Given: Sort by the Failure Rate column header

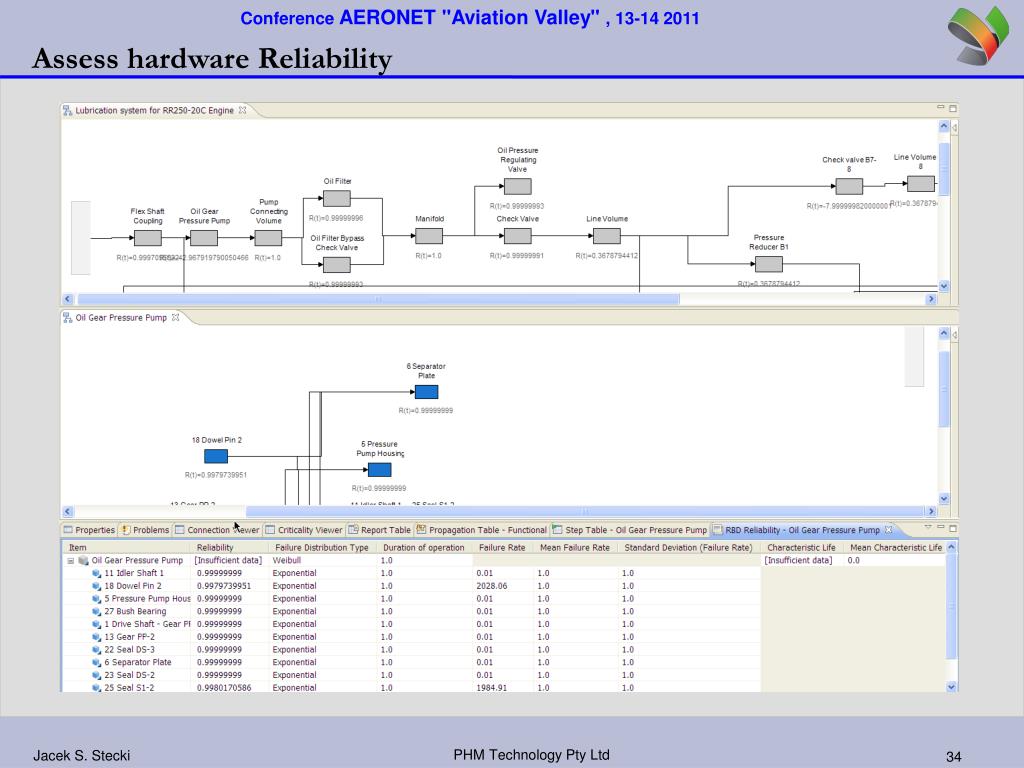Looking at the screenshot, I should point(502,547).
